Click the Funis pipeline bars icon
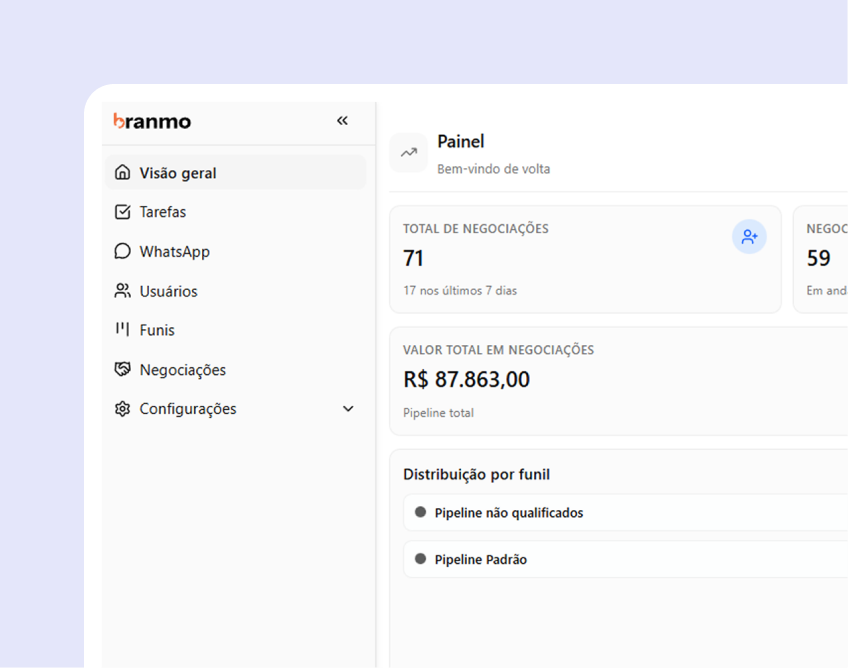Image resolution: width=848 pixels, height=668 pixels. pyautogui.click(x=123, y=329)
